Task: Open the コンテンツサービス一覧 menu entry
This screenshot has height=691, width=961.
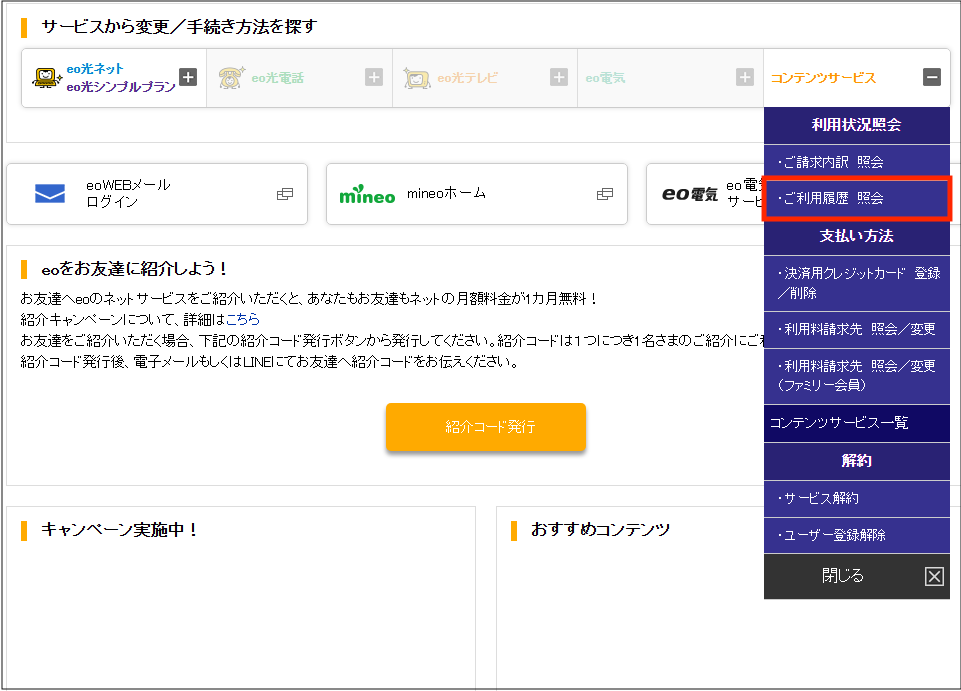Action: [x=856, y=423]
